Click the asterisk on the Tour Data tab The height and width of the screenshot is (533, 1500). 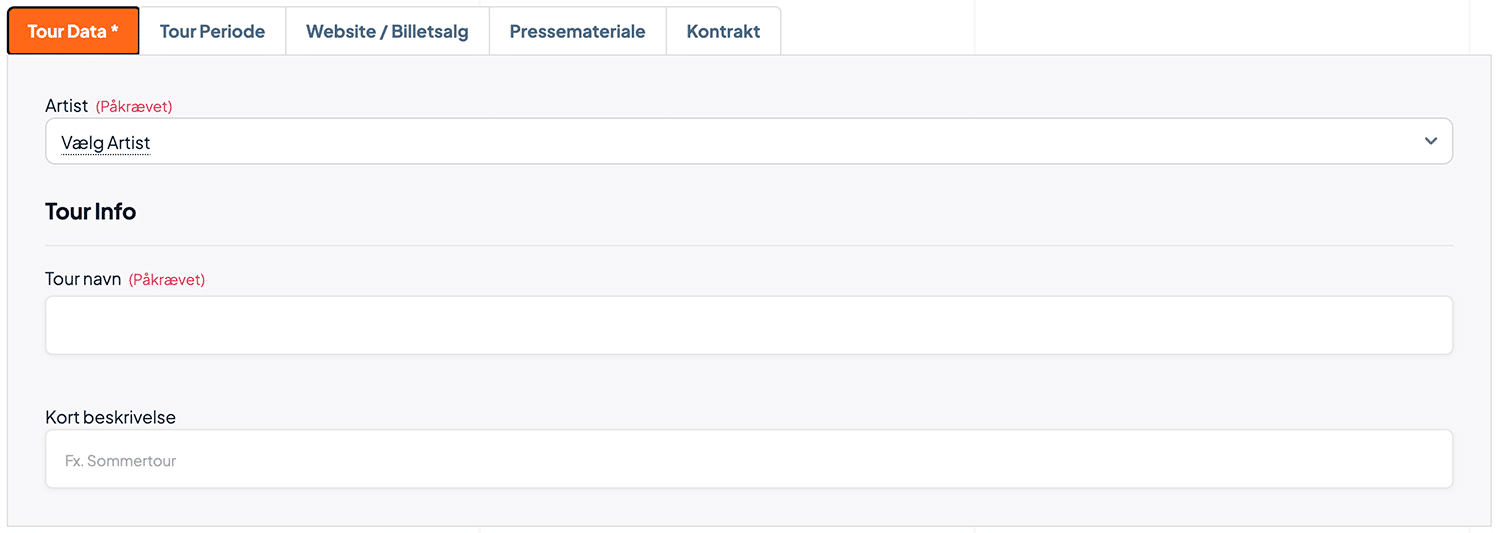pyautogui.click(x=115, y=29)
